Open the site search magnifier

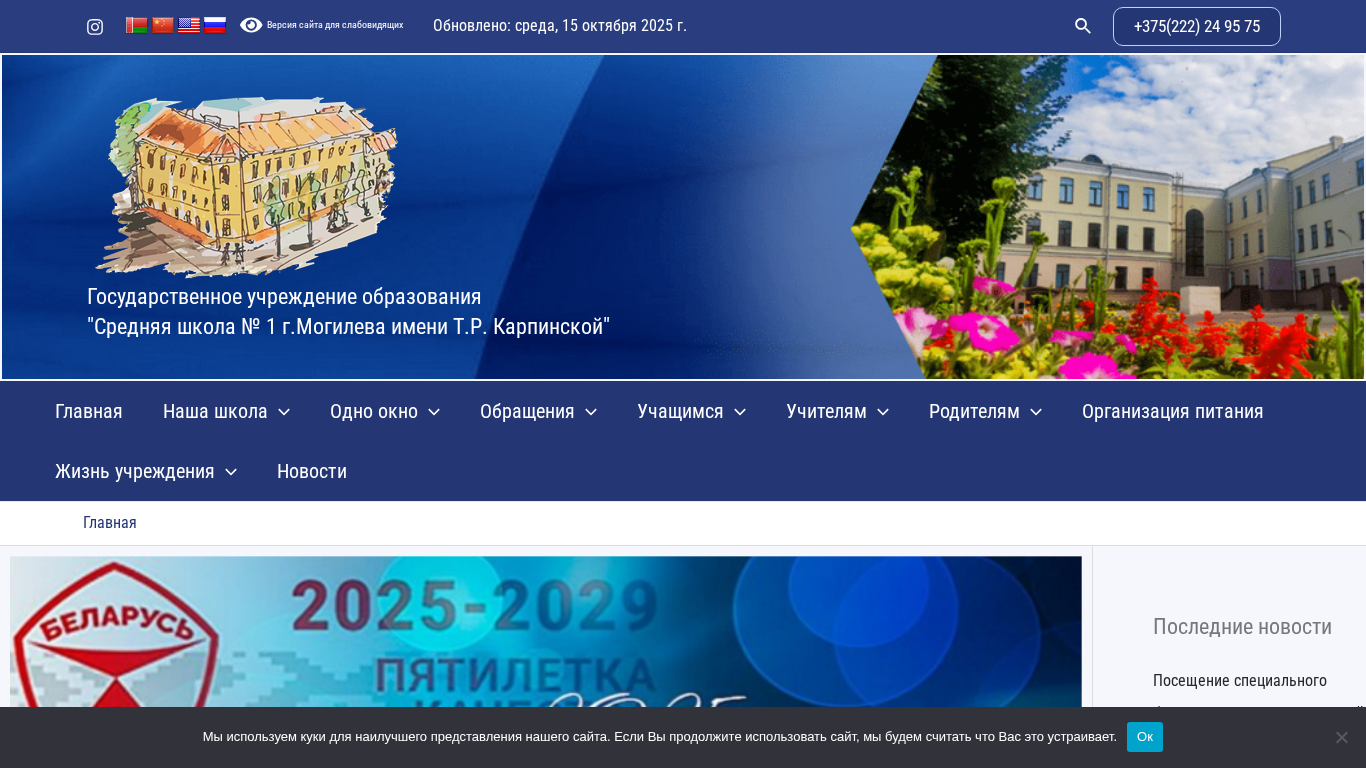point(1083,26)
